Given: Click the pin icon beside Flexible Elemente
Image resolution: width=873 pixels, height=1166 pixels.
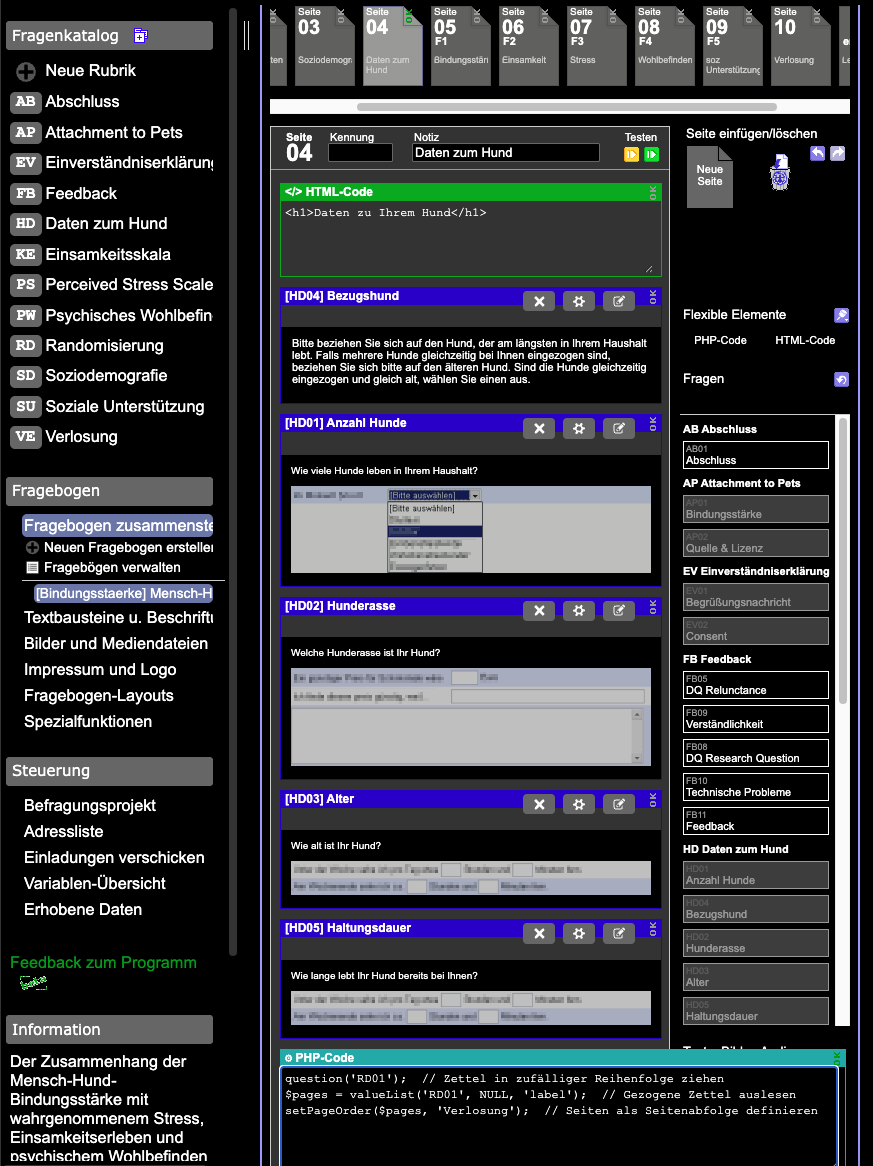Looking at the screenshot, I should click(x=841, y=315).
